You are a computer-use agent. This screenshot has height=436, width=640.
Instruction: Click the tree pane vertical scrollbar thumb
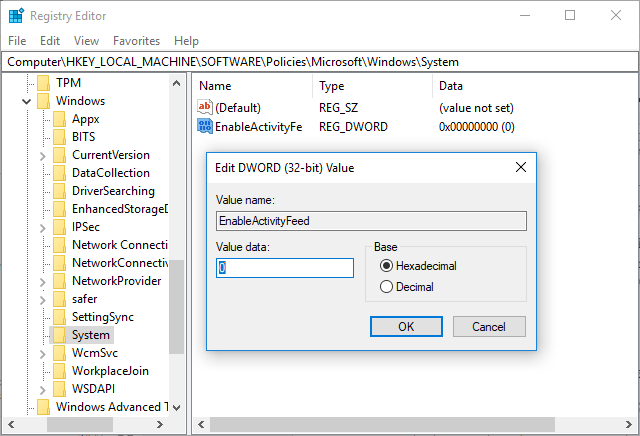[x=176, y=307]
